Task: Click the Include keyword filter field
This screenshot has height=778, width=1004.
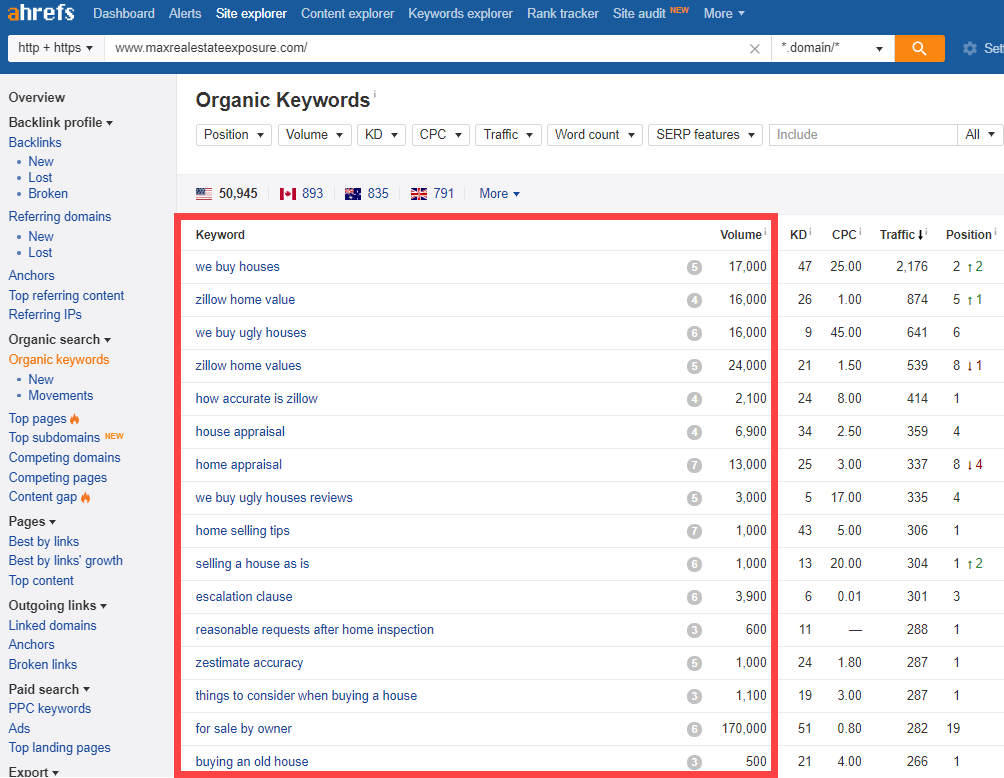Action: (863, 134)
